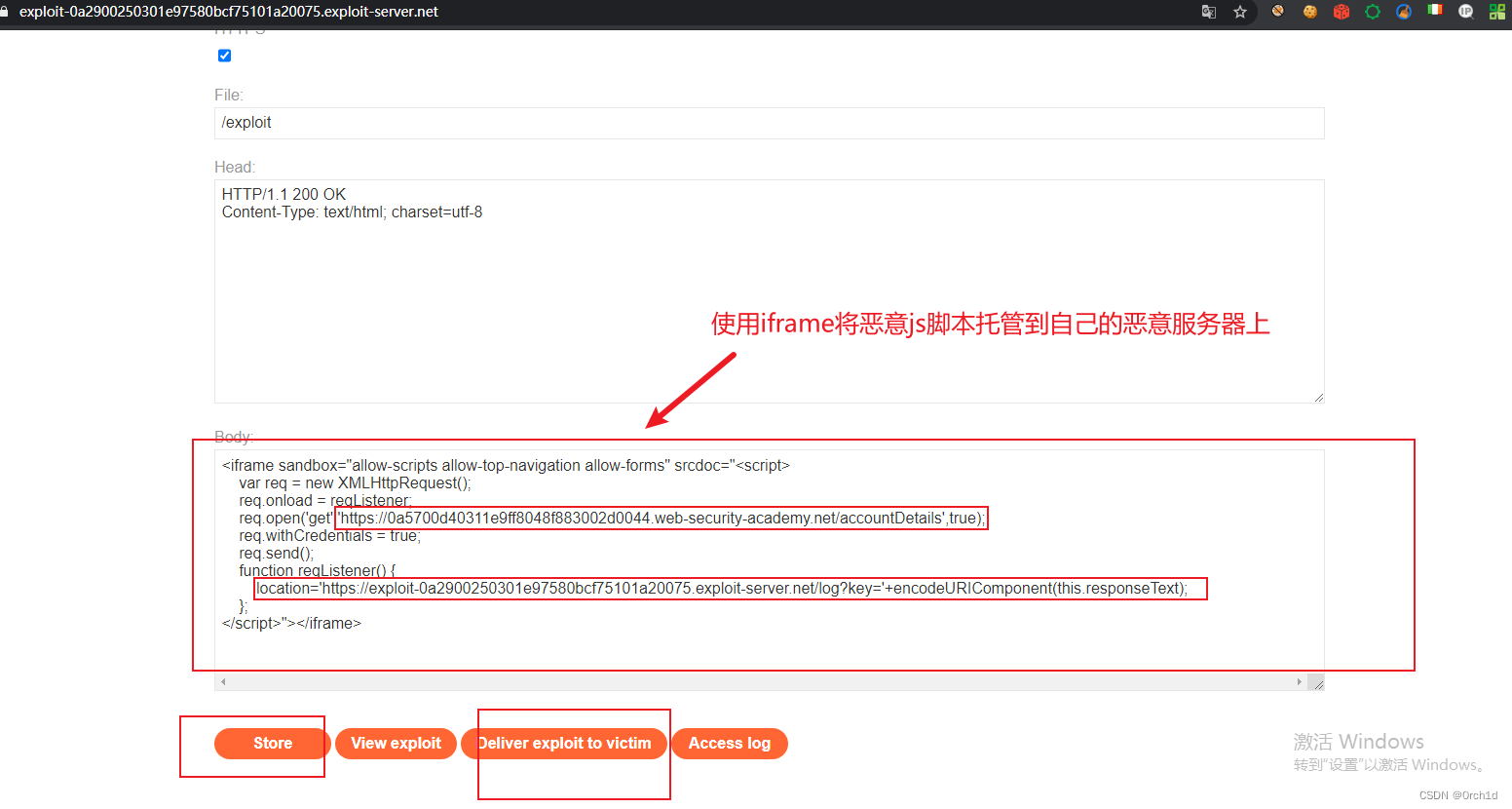The width and height of the screenshot is (1512, 809).
Task: Focus the File path input field
Action: click(769, 123)
